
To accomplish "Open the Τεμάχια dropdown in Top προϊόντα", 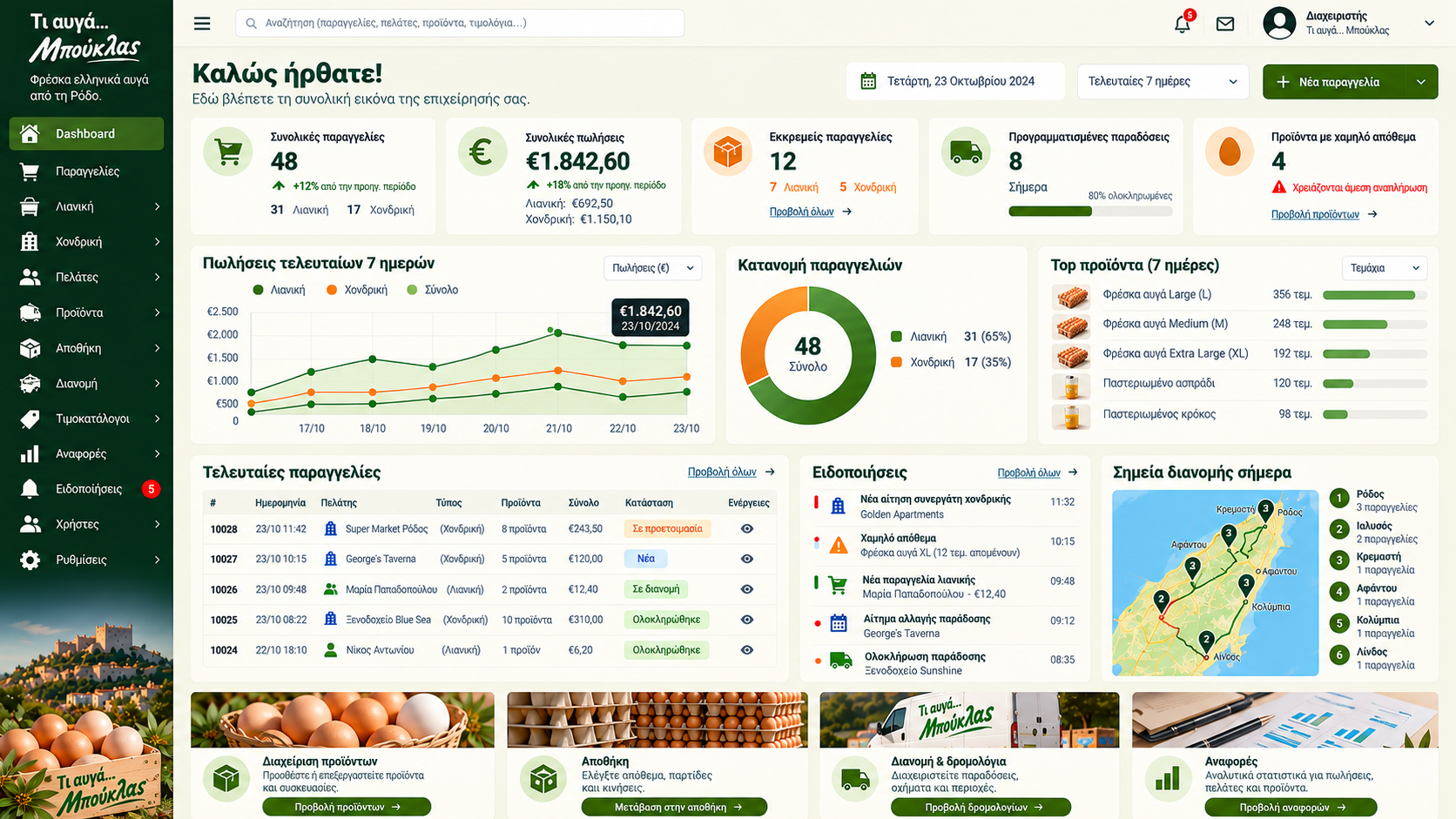I will [x=1385, y=268].
